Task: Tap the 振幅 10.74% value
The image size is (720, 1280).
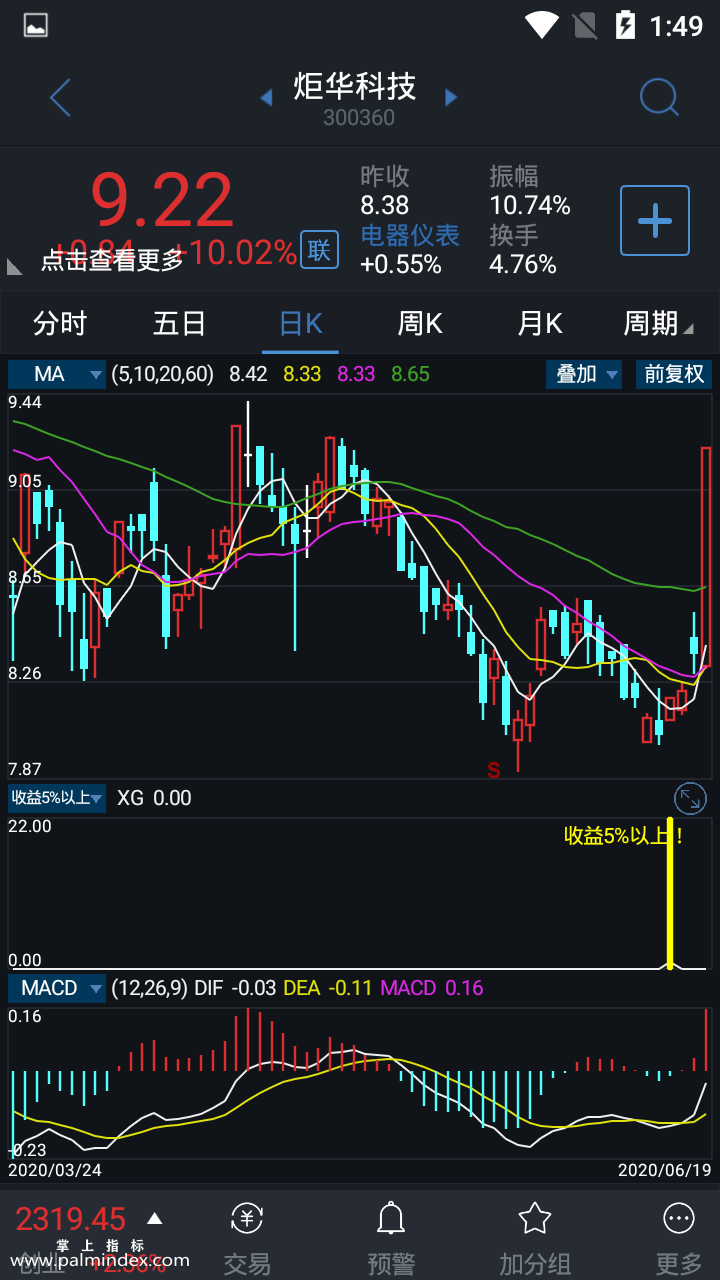Action: coord(530,205)
